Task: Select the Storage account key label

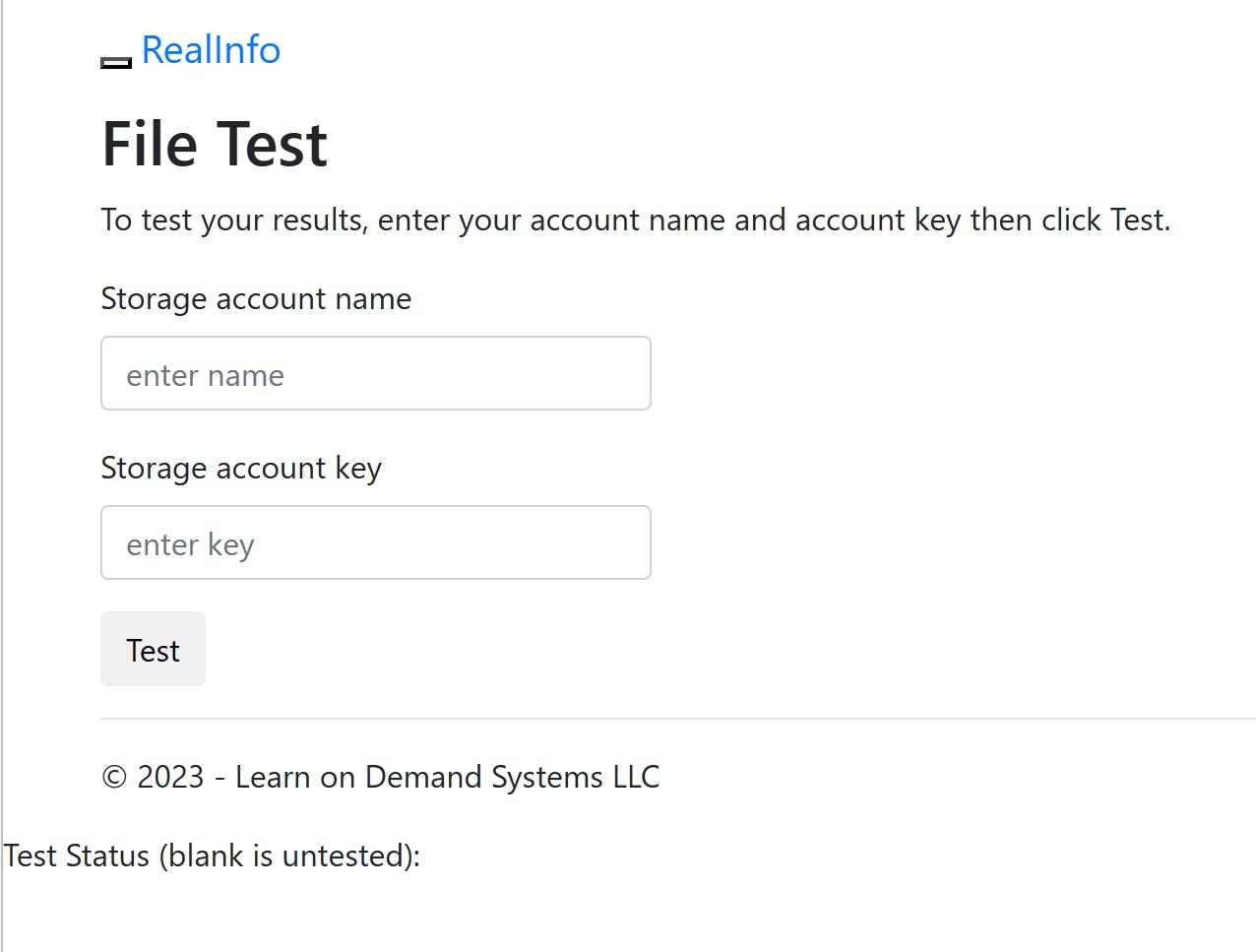Action: click(x=241, y=468)
